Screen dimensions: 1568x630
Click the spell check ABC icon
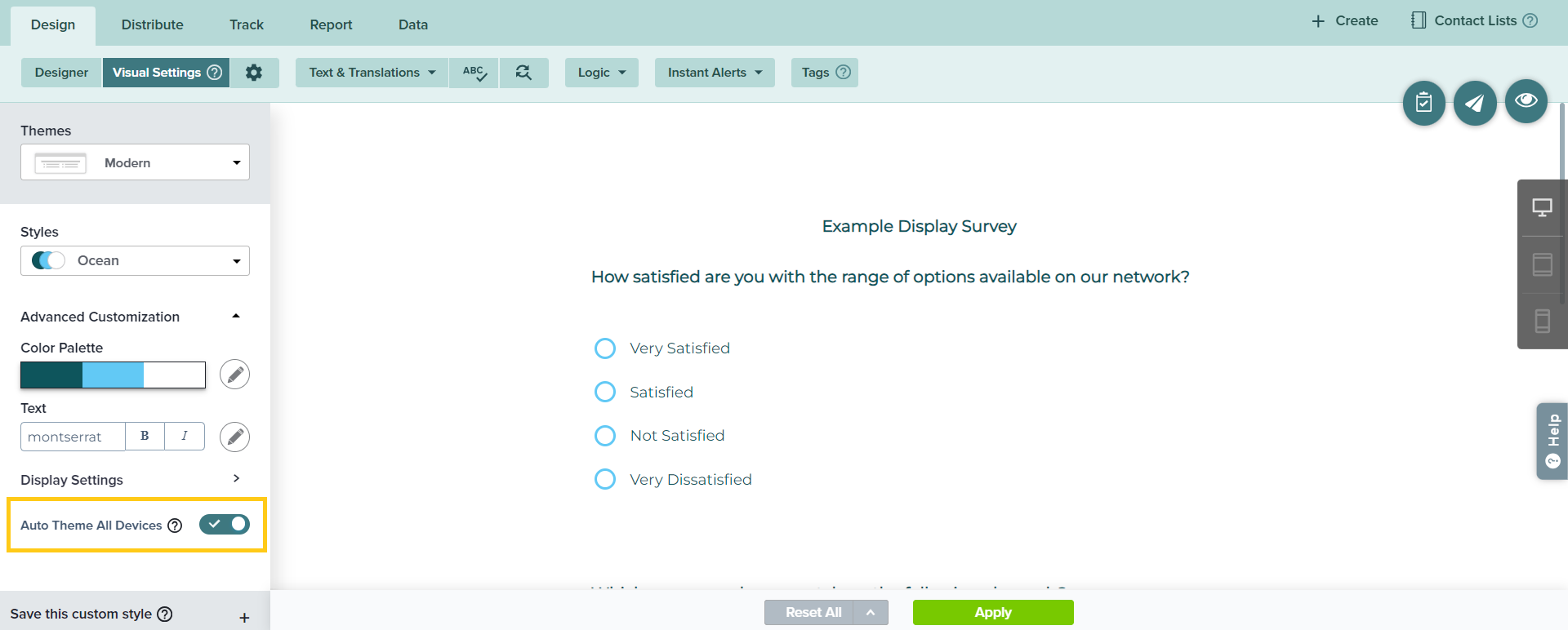474,73
